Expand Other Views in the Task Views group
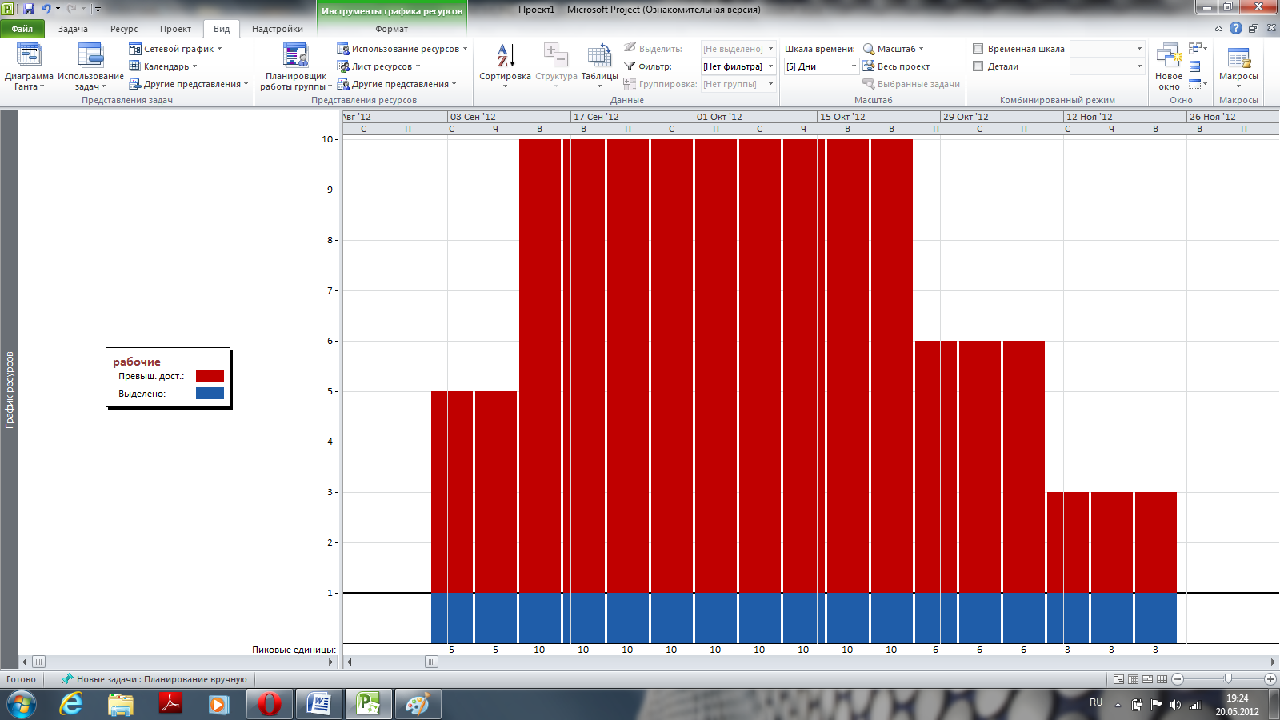 point(188,85)
